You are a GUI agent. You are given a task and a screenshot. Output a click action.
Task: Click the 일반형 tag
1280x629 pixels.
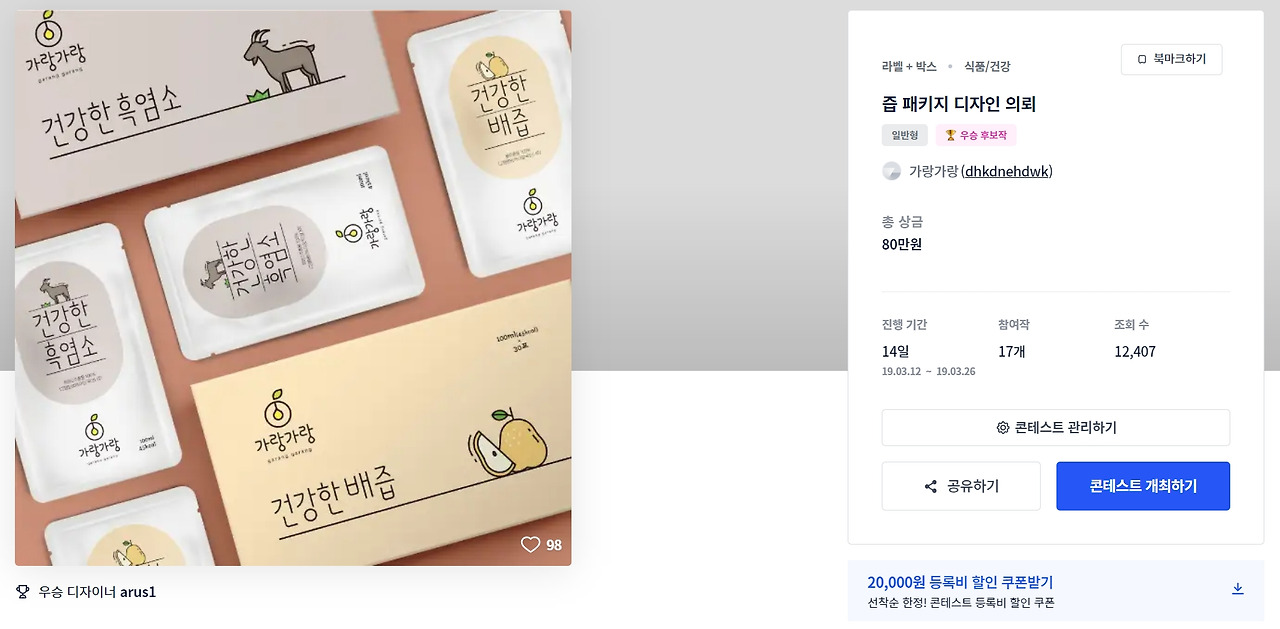(905, 135)
